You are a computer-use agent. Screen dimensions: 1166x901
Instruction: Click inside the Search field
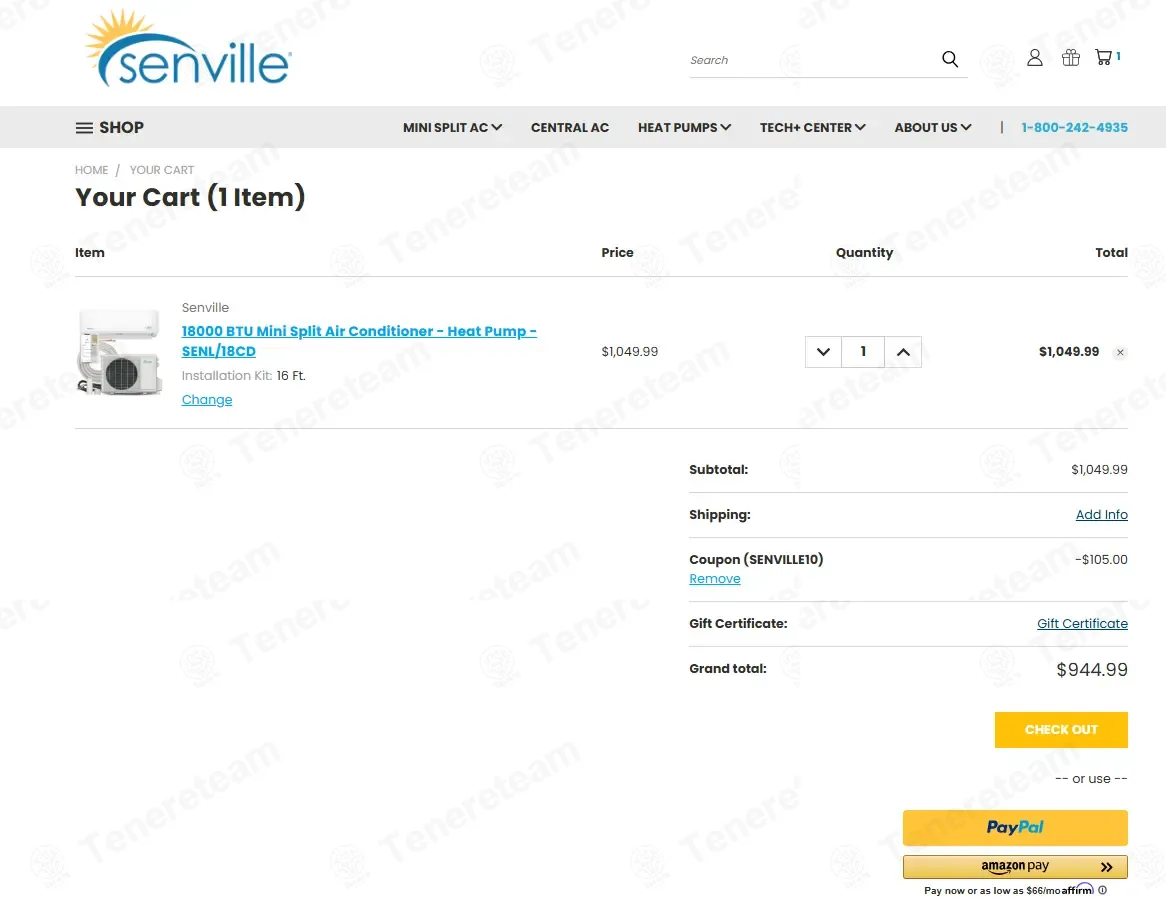[810, 60]
